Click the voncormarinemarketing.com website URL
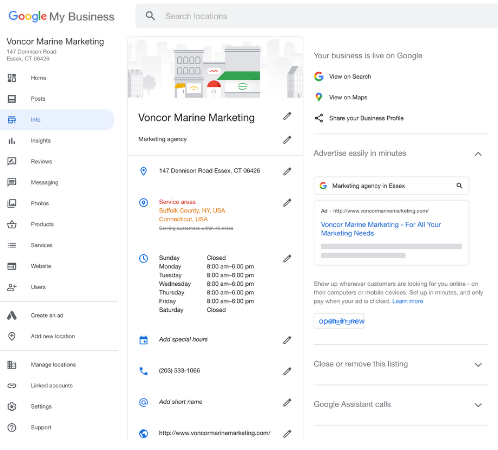498x450 pixels. [214, 433]
